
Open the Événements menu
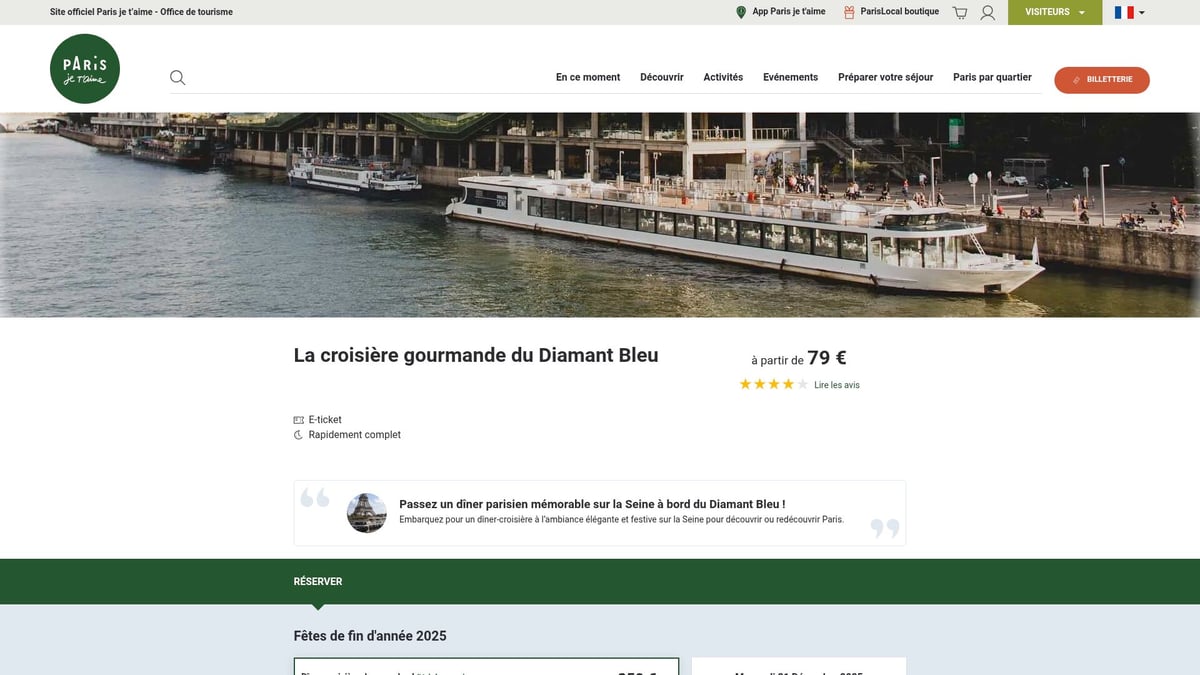tap(790, 76)
